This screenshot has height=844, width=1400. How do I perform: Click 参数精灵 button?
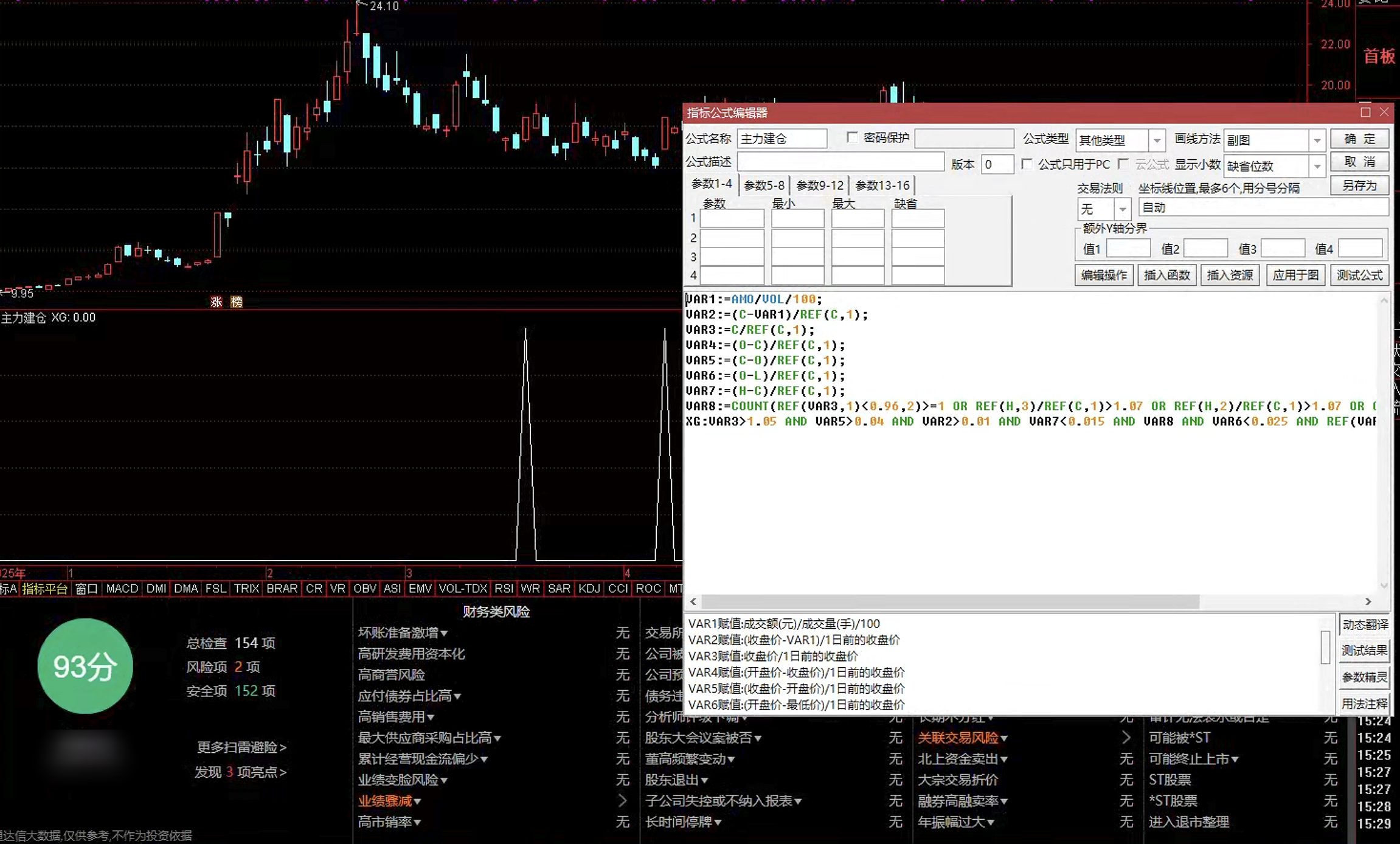pyautogui.click(x=1365, y=677)
